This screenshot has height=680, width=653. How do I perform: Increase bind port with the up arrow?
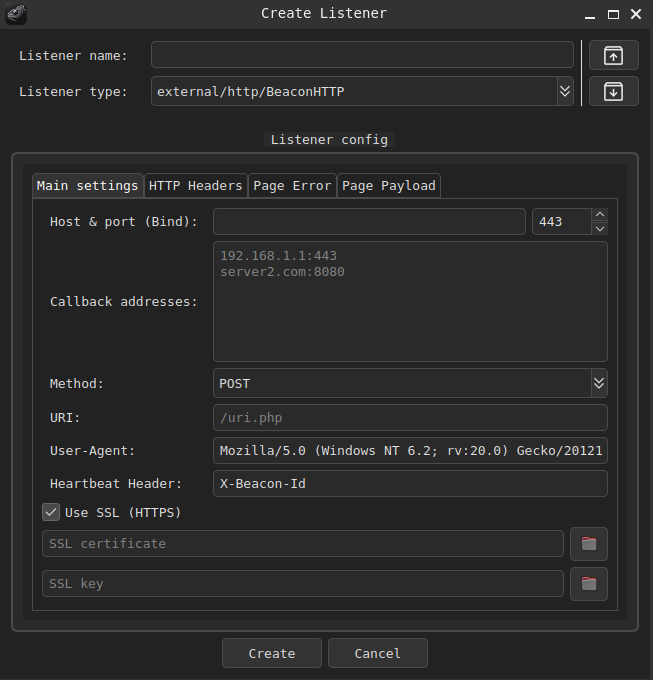click(x=599, y=215)
